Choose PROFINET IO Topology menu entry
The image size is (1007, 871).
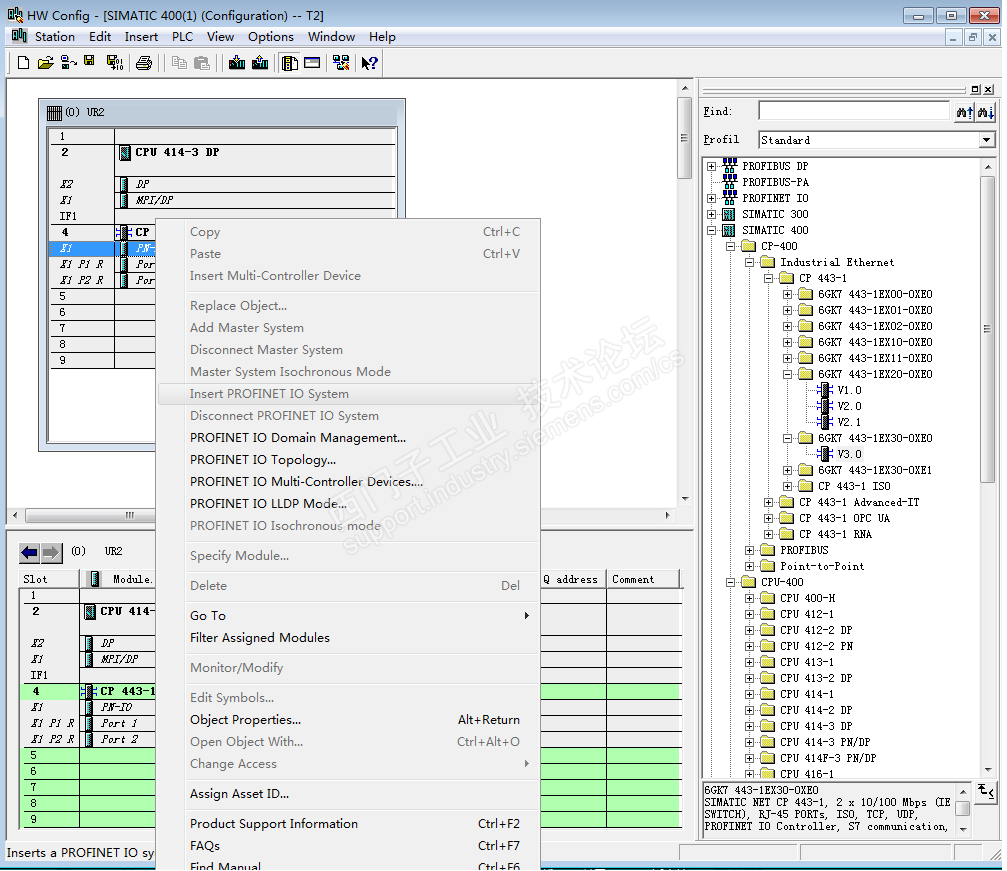pyautogui.click(x=262, y=460)
